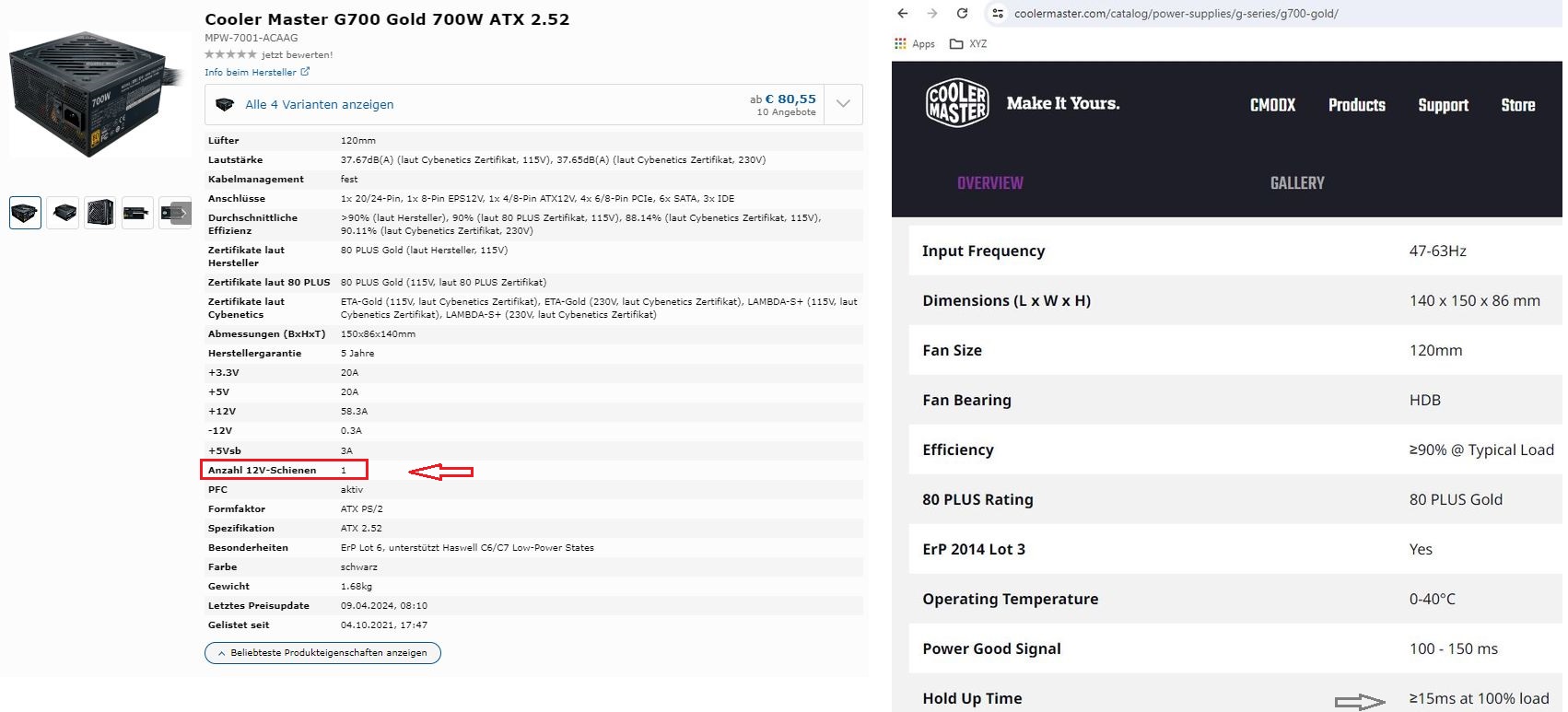Reload the Cooler Master page
Viewport: 1568px width, 712px height.
pos(962,13)
